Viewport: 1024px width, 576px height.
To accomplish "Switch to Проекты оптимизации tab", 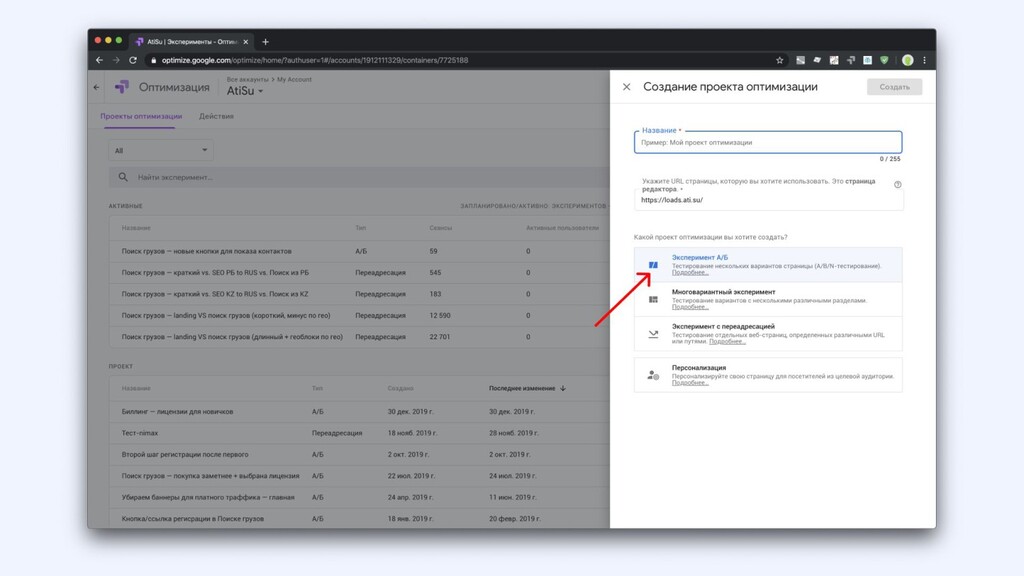I will pos(141,116).
